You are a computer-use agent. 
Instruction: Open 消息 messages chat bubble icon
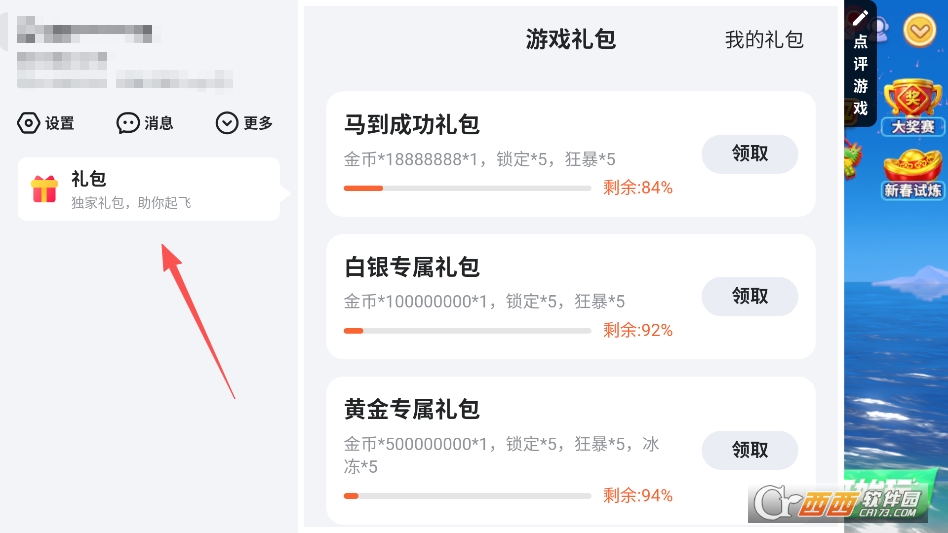pos(128,123)
